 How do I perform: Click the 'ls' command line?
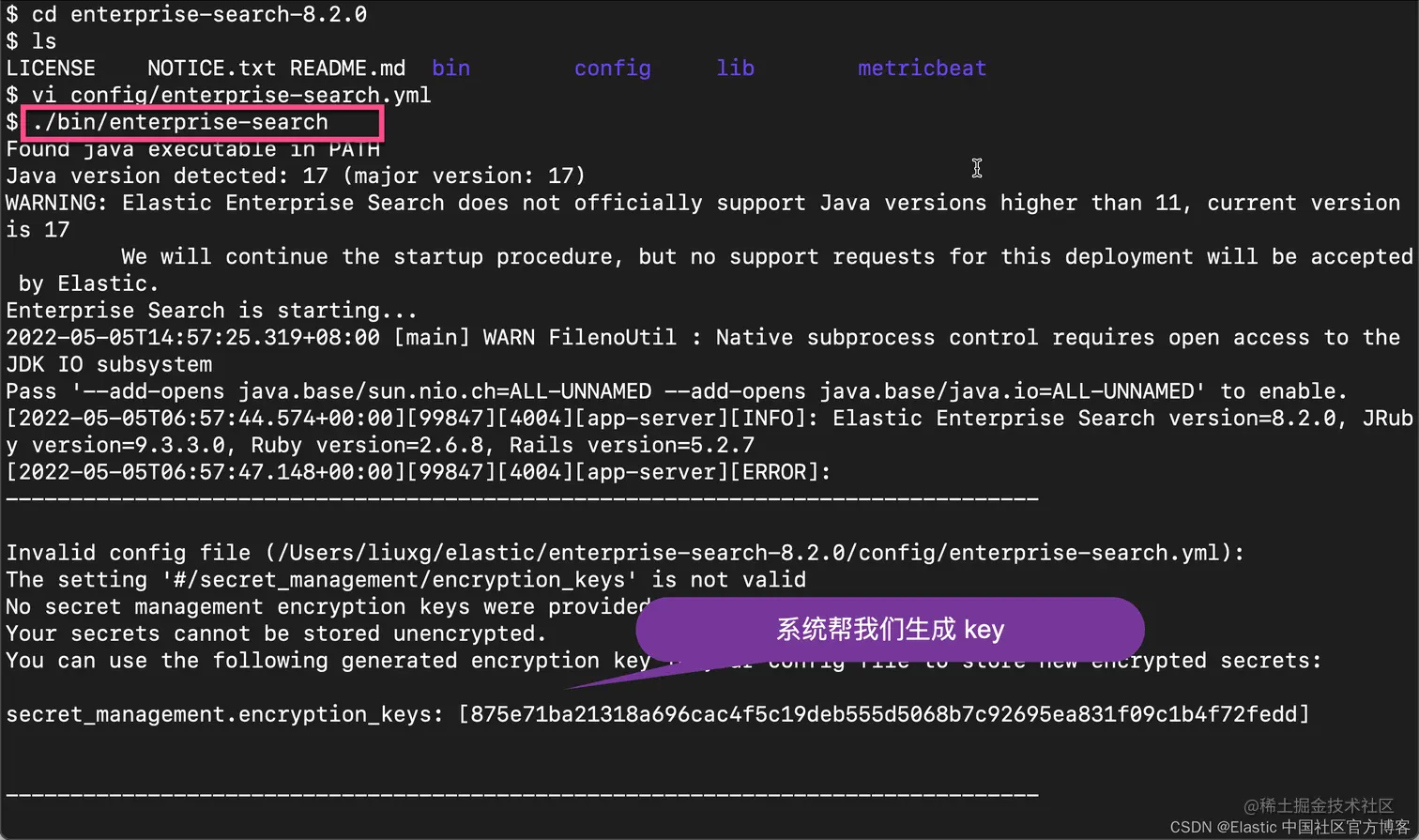(x=31, y=41)
